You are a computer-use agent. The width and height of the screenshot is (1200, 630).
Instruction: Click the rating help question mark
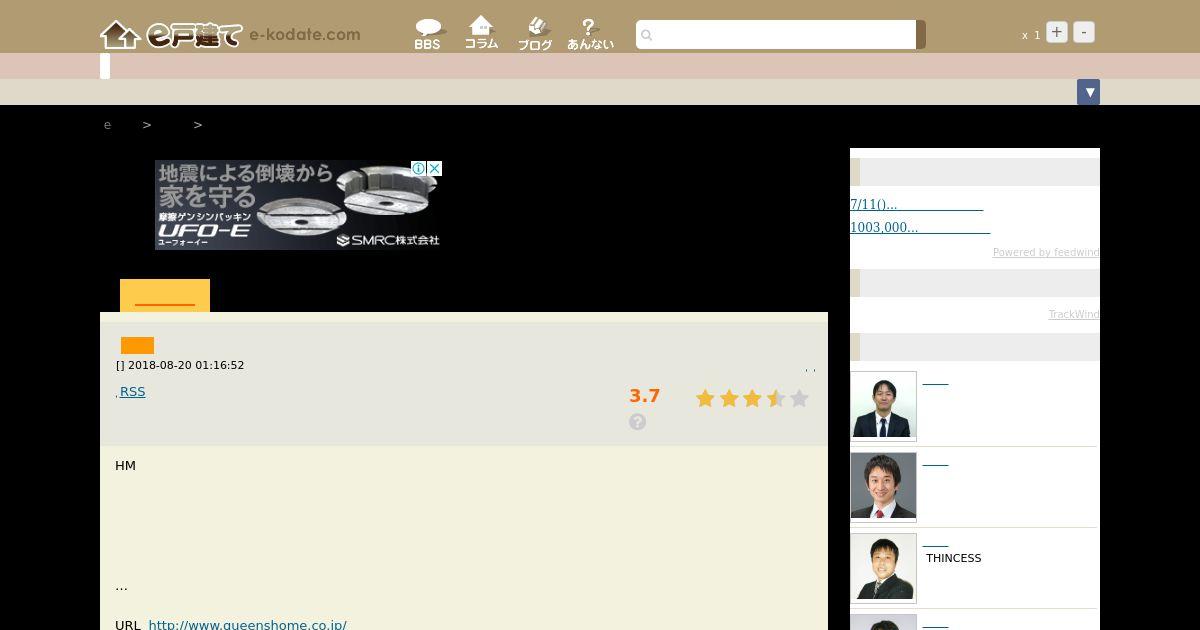(x=638, y=422)
